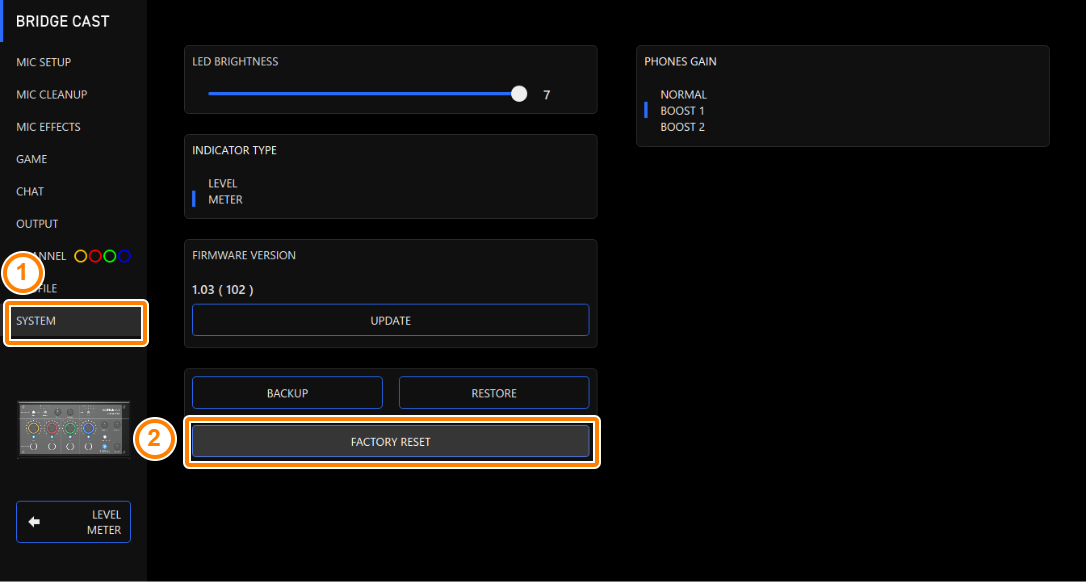Select BOOST 2 phones gain
This screenshot has height=584, width=1088.
682,127
